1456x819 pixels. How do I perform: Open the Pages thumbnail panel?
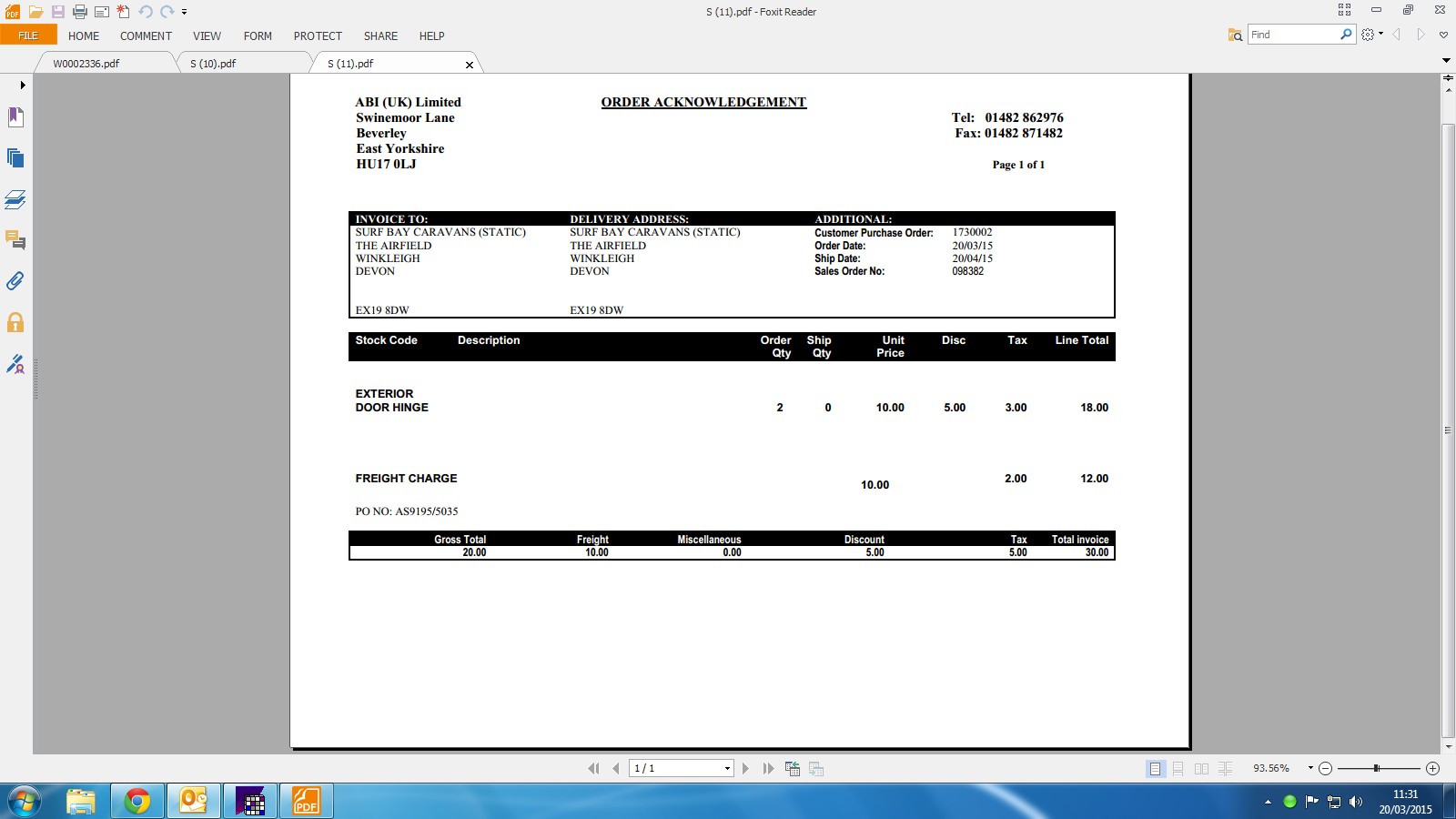click(x=15, y=157)
